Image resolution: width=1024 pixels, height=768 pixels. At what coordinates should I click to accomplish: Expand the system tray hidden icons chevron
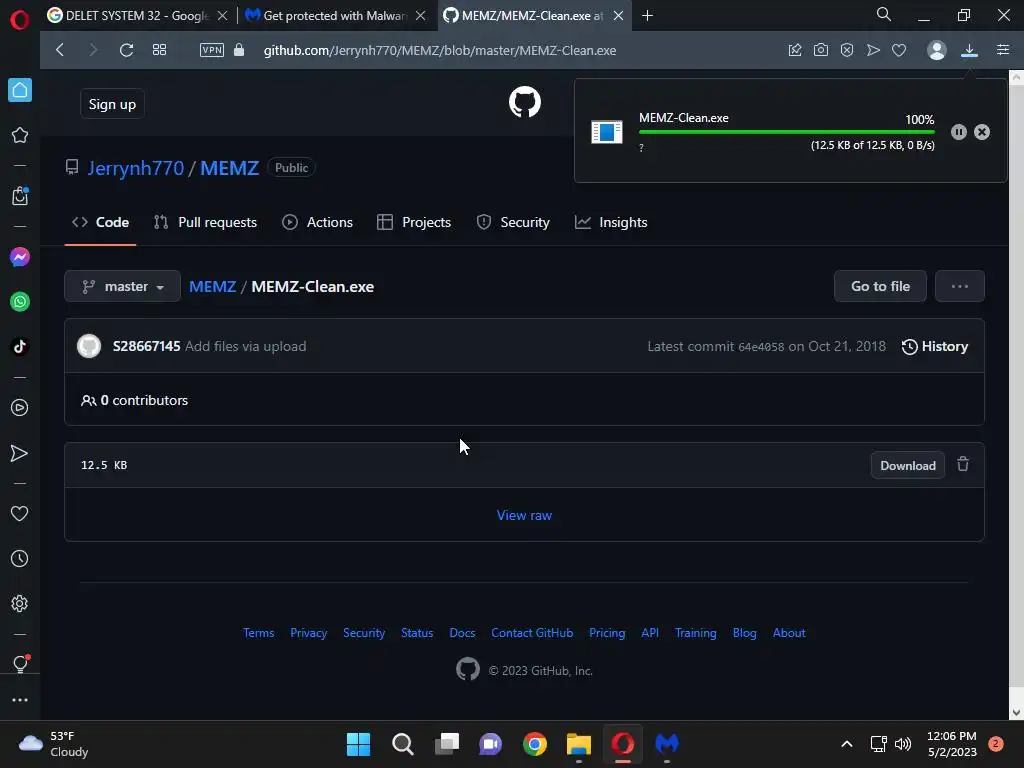click(x=846, y=744)
